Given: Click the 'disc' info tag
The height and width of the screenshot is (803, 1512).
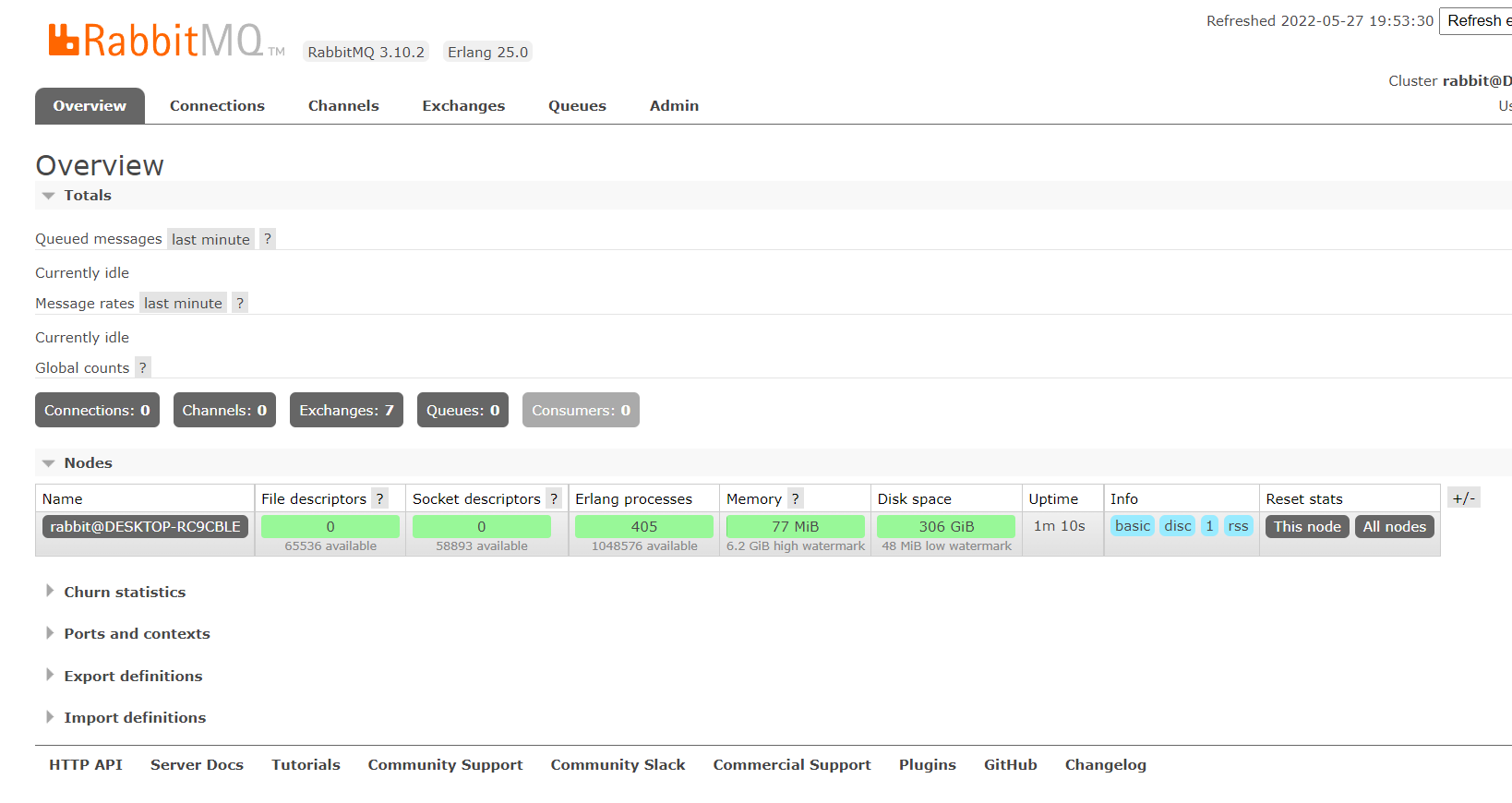Looking at the screenshot, I should 1178,526.
